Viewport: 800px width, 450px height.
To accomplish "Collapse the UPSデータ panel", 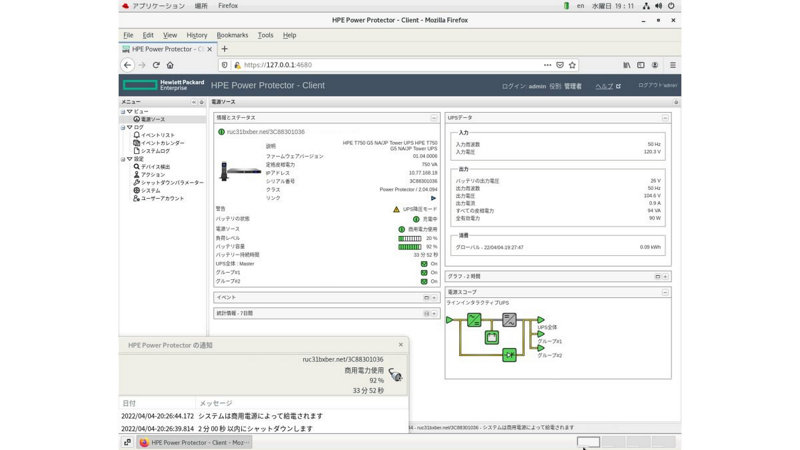I will point(665,118).
